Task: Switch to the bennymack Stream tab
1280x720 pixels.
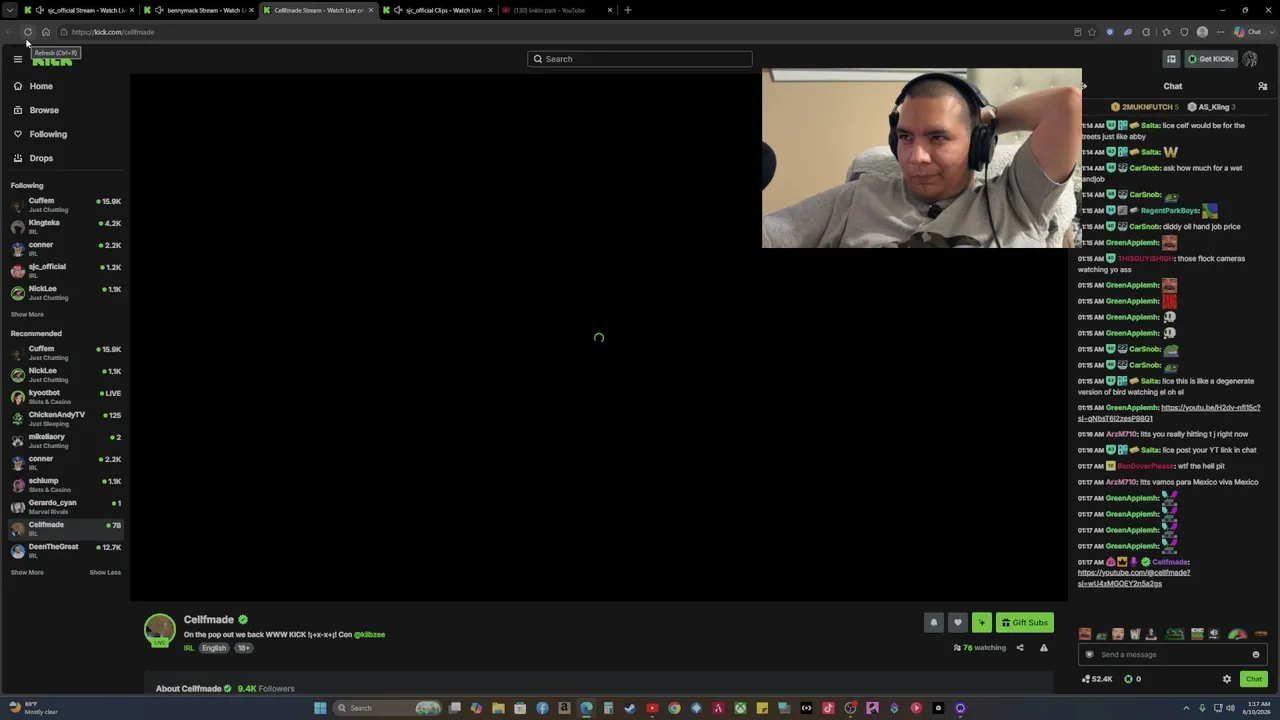Action: tap(198, 10)
